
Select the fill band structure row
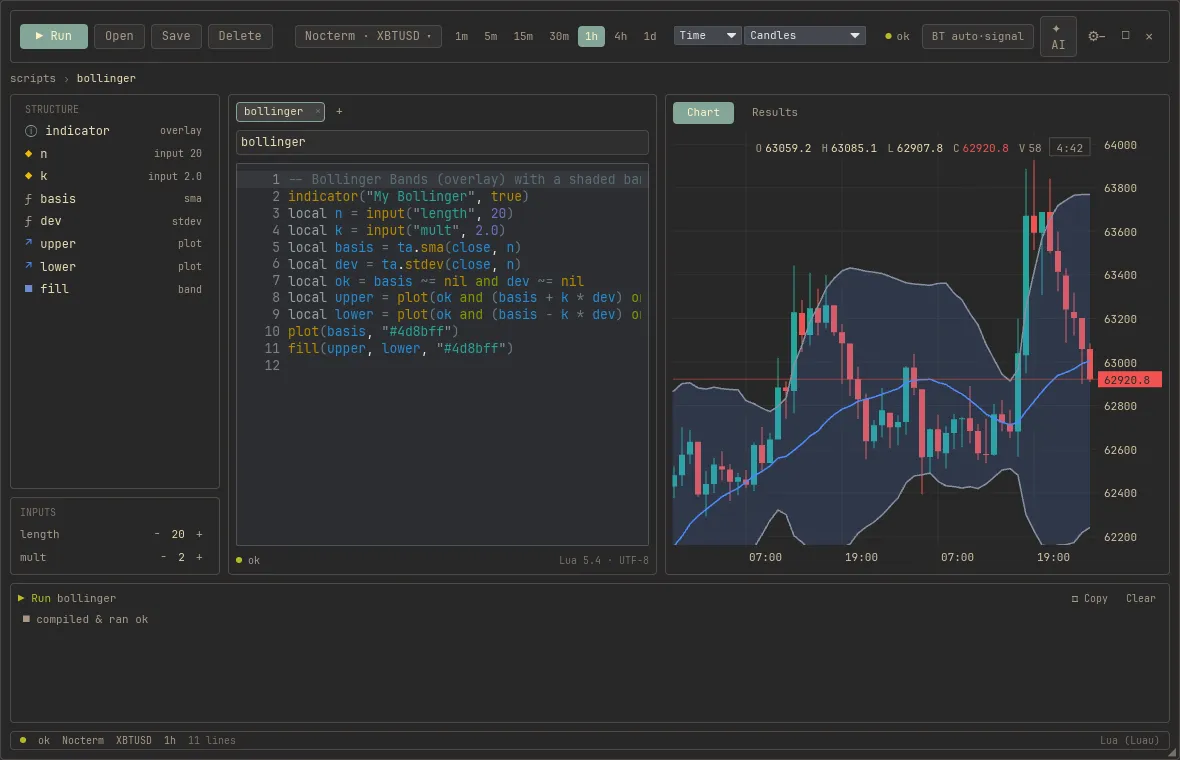tap(114, 289)
